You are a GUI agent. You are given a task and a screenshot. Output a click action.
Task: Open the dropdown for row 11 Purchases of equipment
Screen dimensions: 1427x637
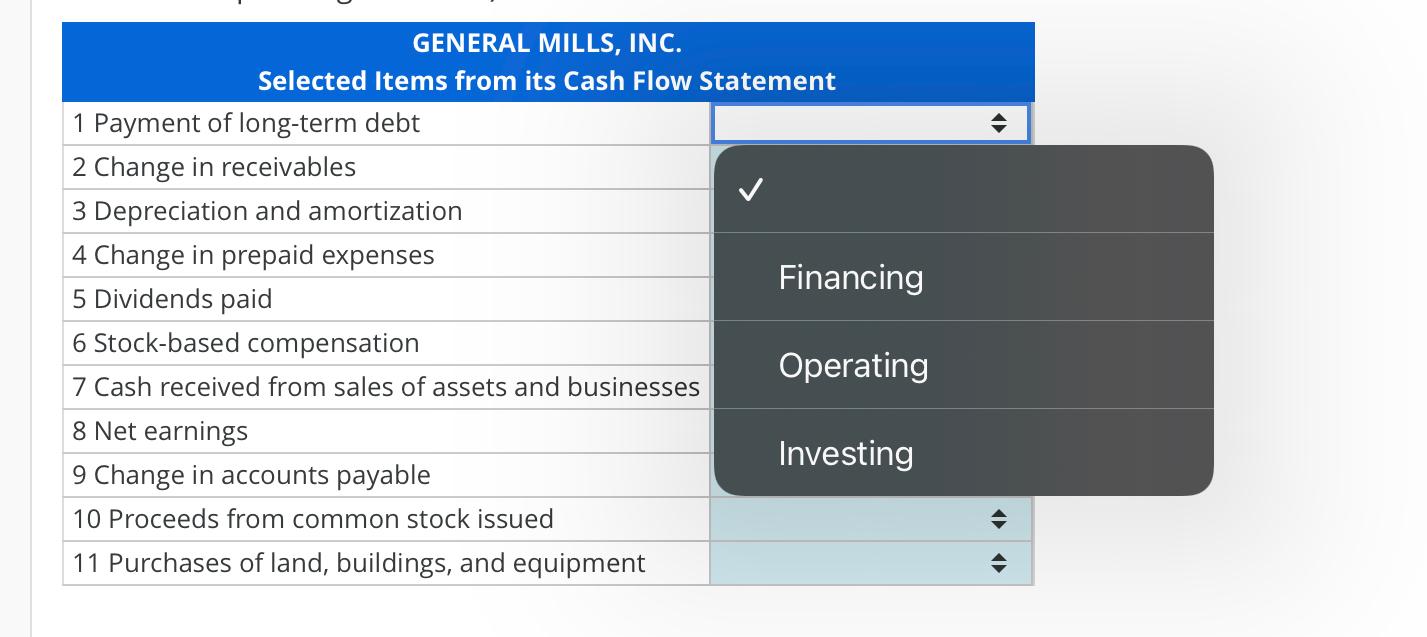(x=870, y=563)
